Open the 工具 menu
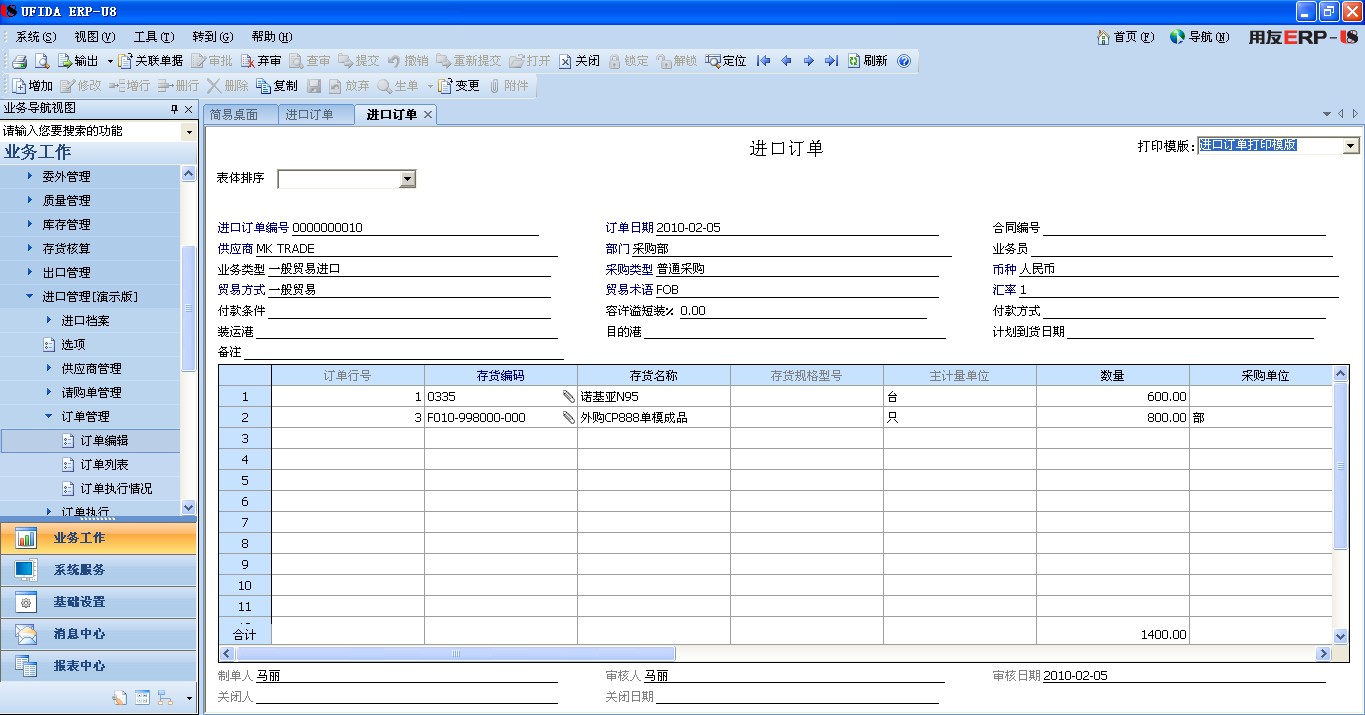This screenshot has height=715, width=1365. tap(153, 37)
